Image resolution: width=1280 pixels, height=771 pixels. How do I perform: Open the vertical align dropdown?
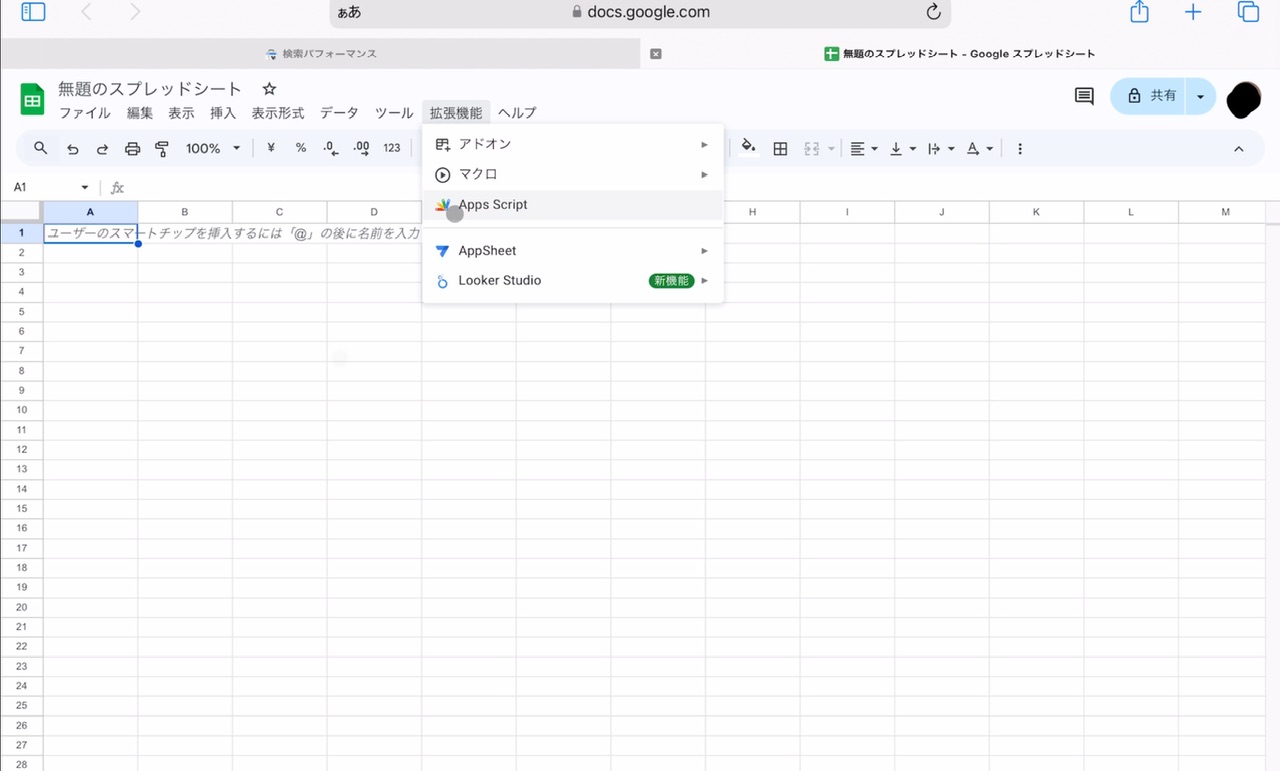pyautogui.click(x=903, y=148)
